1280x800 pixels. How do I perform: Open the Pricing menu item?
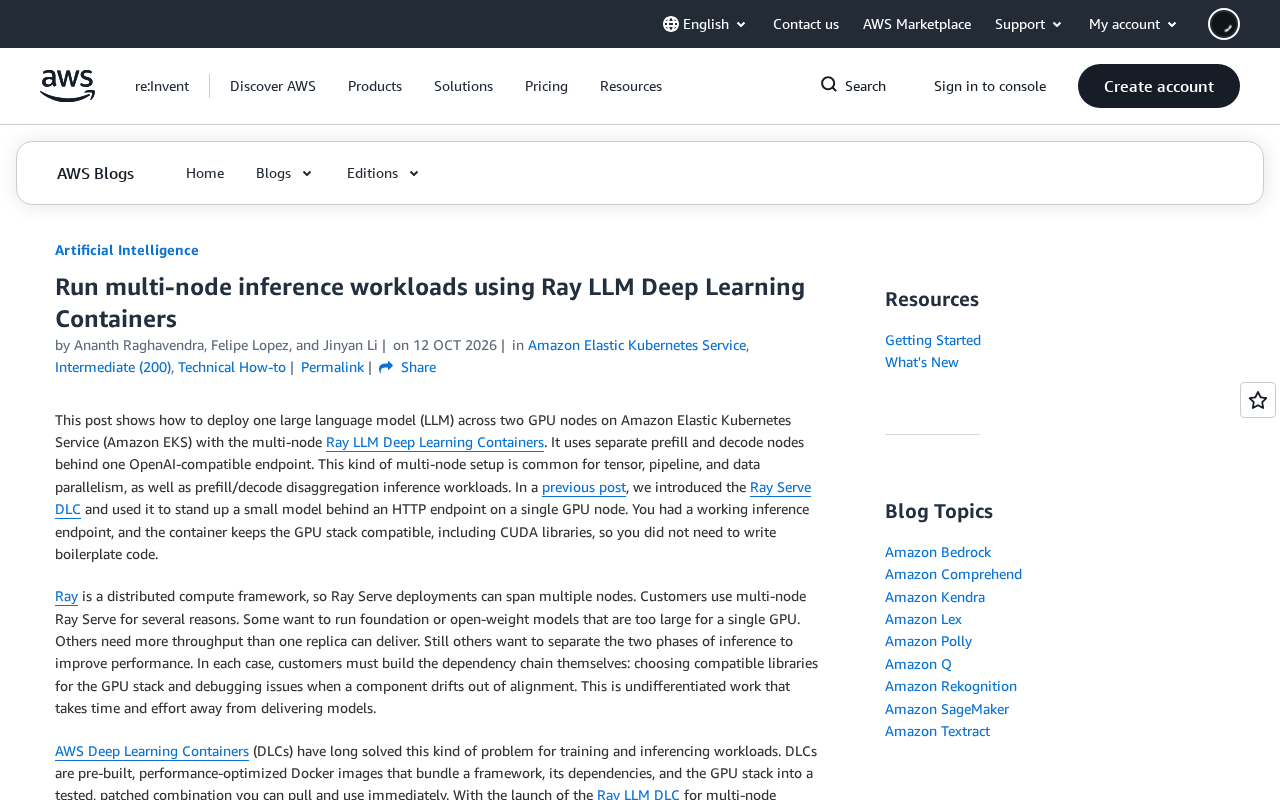[x=546, y=86]
